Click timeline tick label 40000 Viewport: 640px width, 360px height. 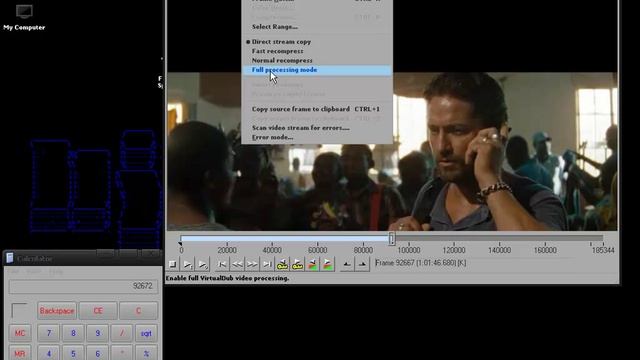pos(272,250)
